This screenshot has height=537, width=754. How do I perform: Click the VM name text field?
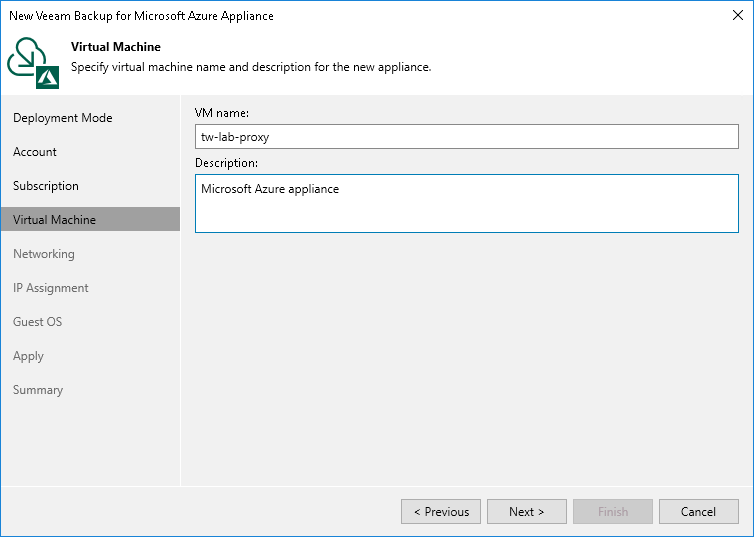pos(466,137)
